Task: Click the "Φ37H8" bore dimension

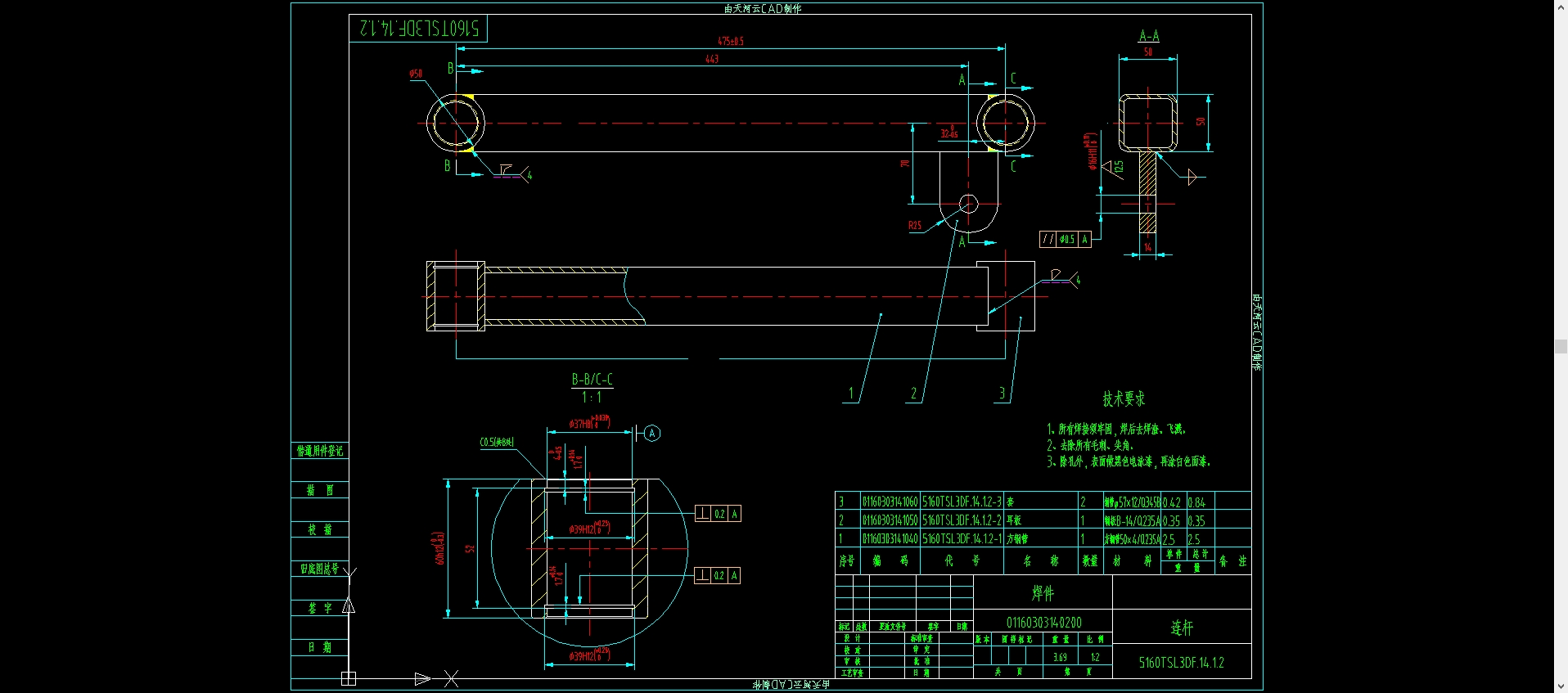Action: pyautogui.click(x=590, y=422)
